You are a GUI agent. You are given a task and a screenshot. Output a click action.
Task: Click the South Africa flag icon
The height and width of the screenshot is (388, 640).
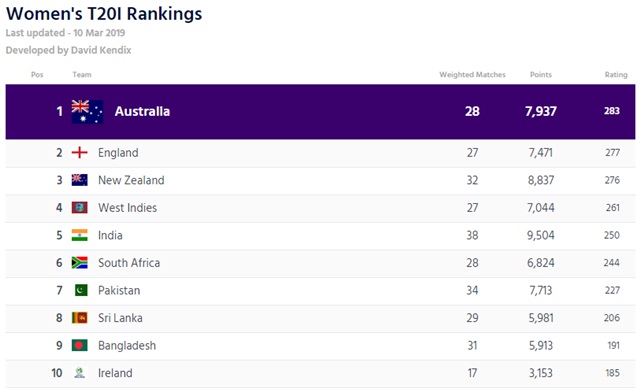click(x=79, y=263)
